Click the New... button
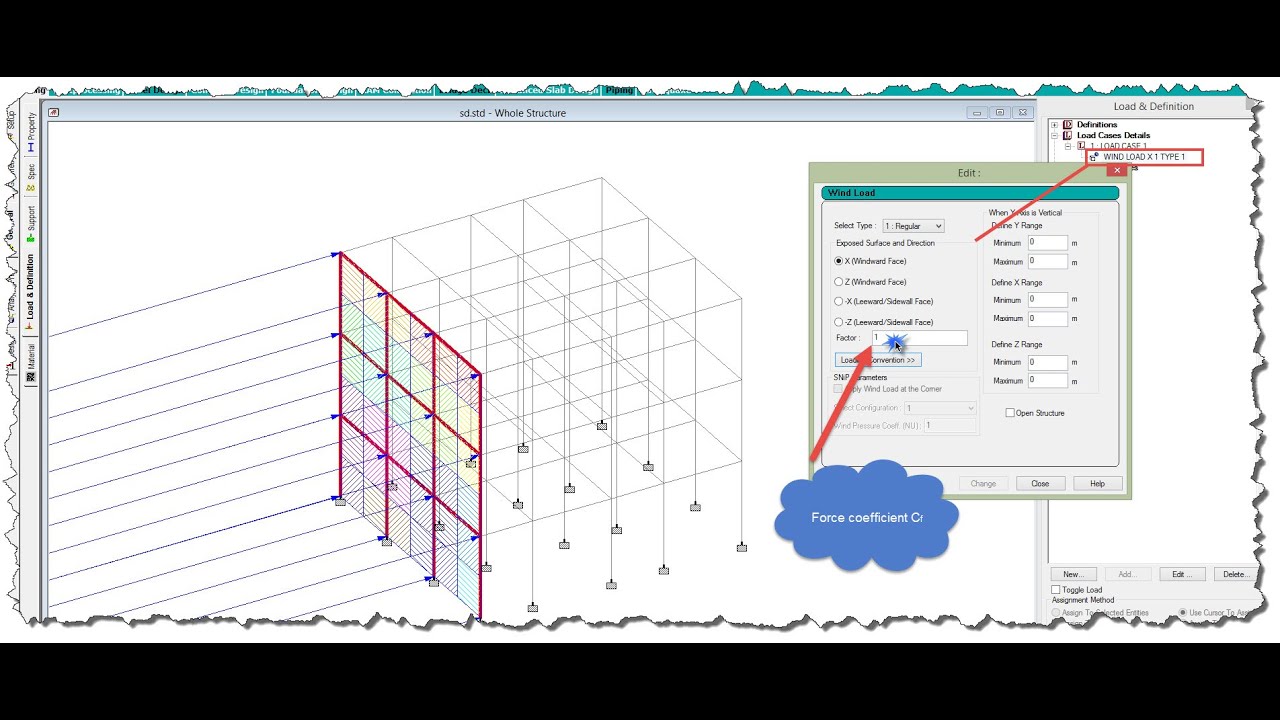This screenshot has width=1280, height=720. pyautogui.click(x=1073, y=574)
